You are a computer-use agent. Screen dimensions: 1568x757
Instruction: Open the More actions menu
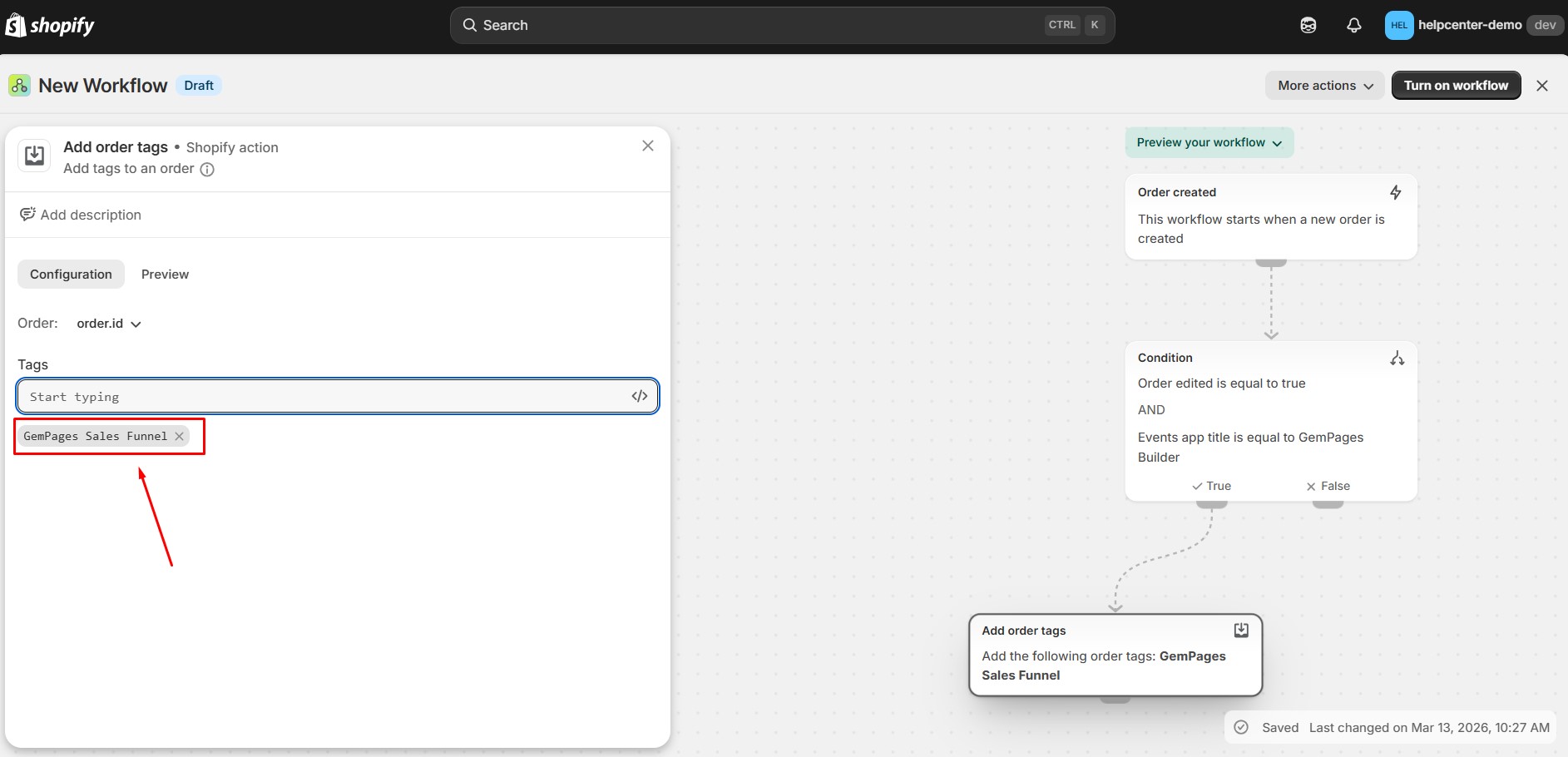[1324, 86]
